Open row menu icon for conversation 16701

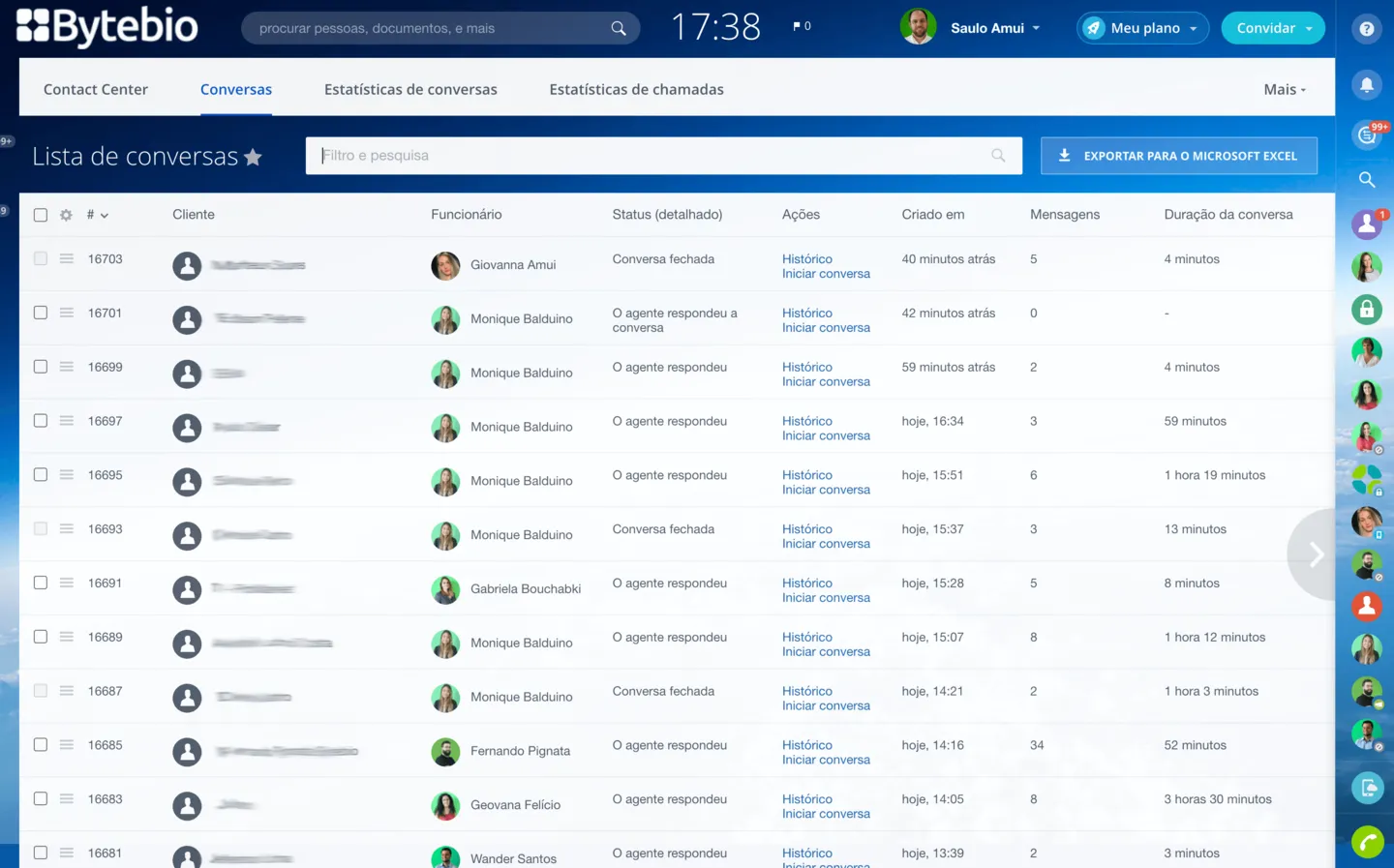66,313
